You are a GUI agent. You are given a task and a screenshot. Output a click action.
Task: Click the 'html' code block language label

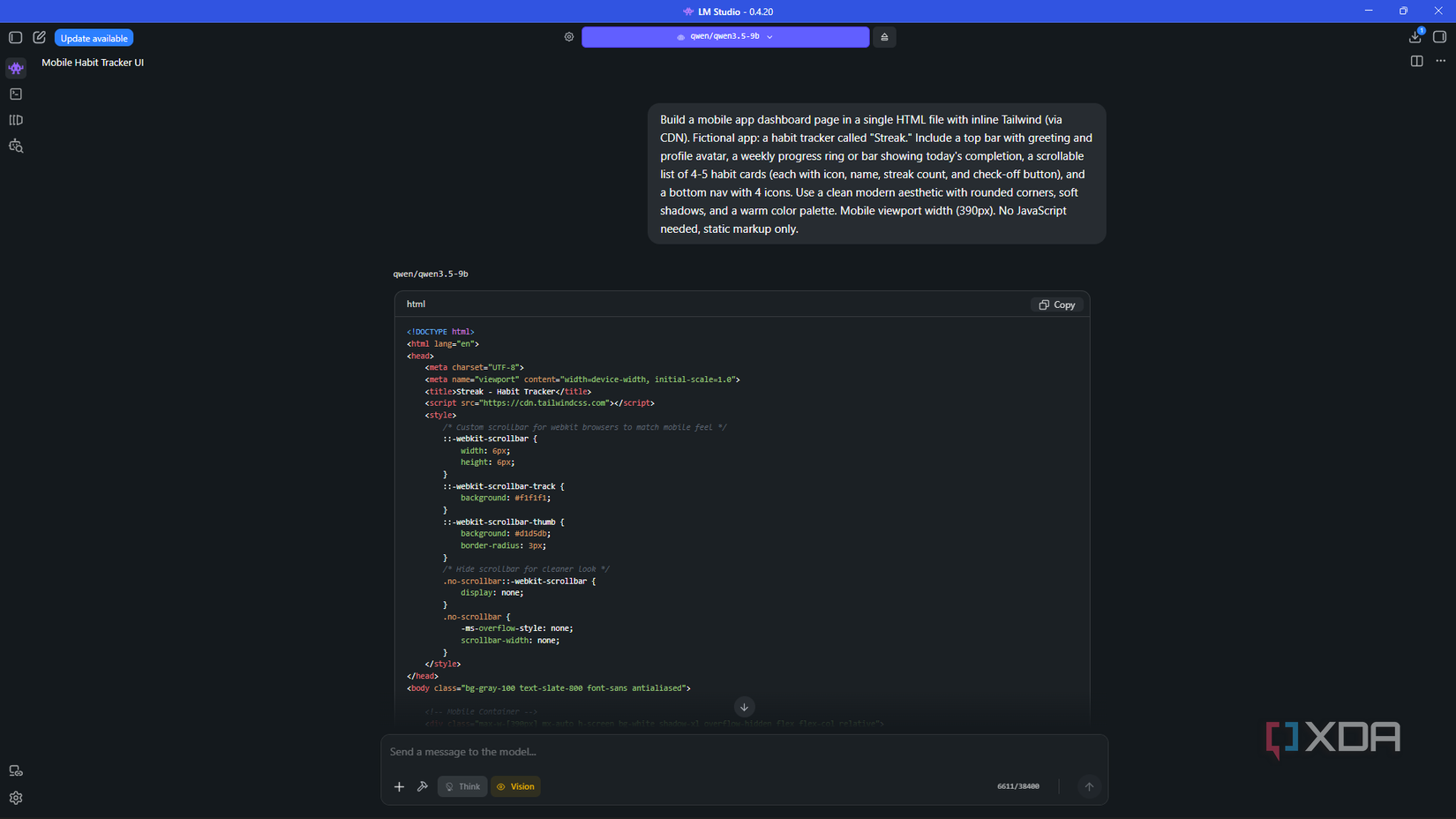click(416, 304)
